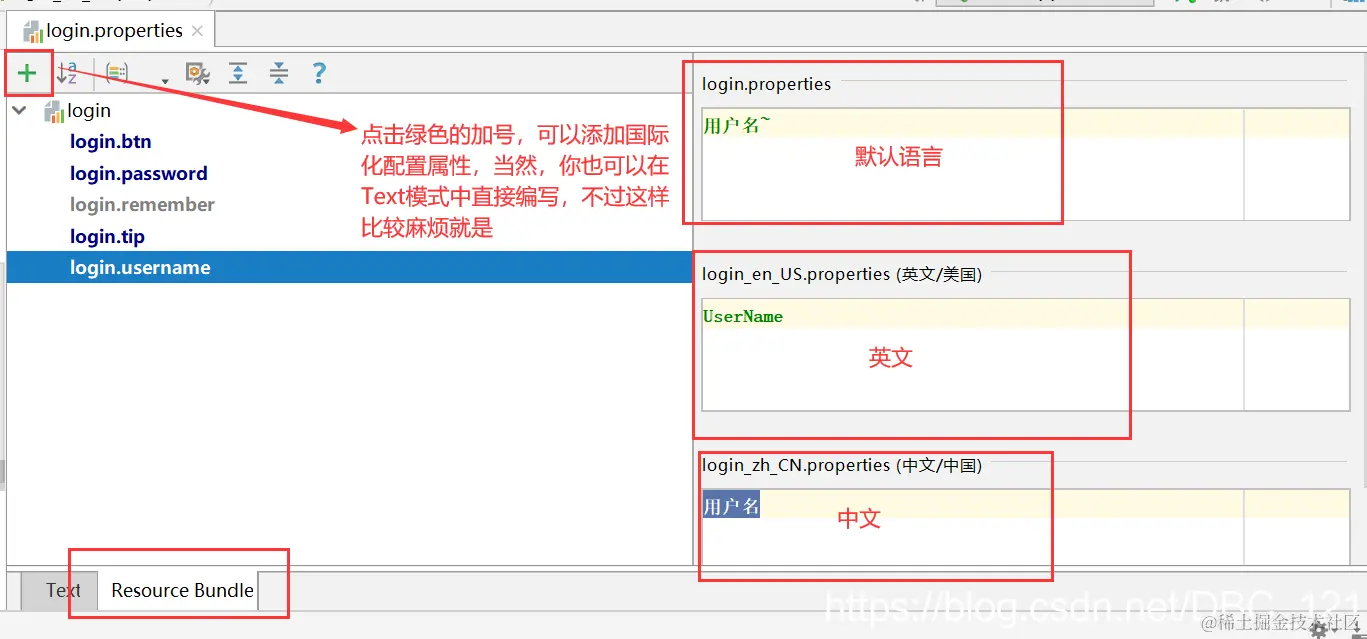Click the login.properties editor tab

coord(110,30)
